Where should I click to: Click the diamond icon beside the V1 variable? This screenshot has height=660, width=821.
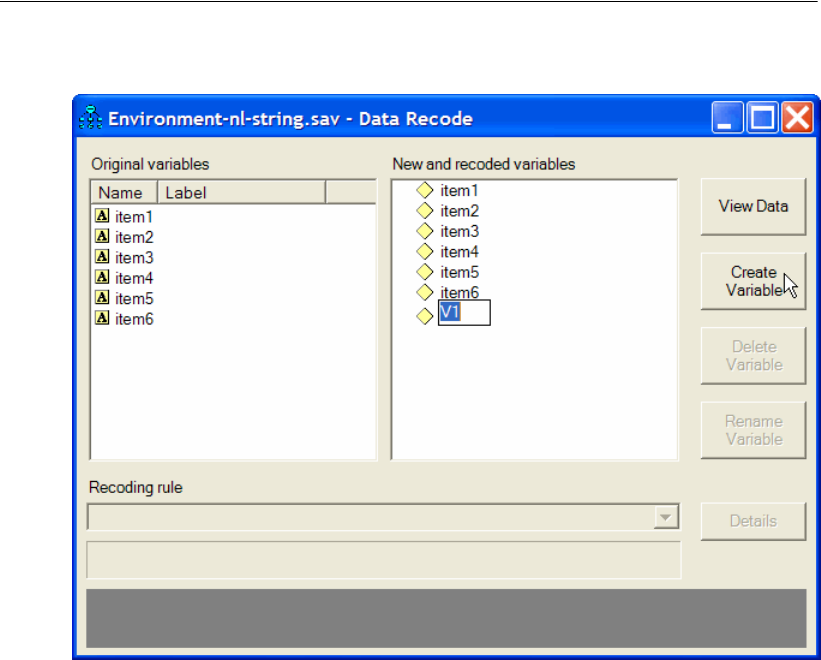(424, 315)
